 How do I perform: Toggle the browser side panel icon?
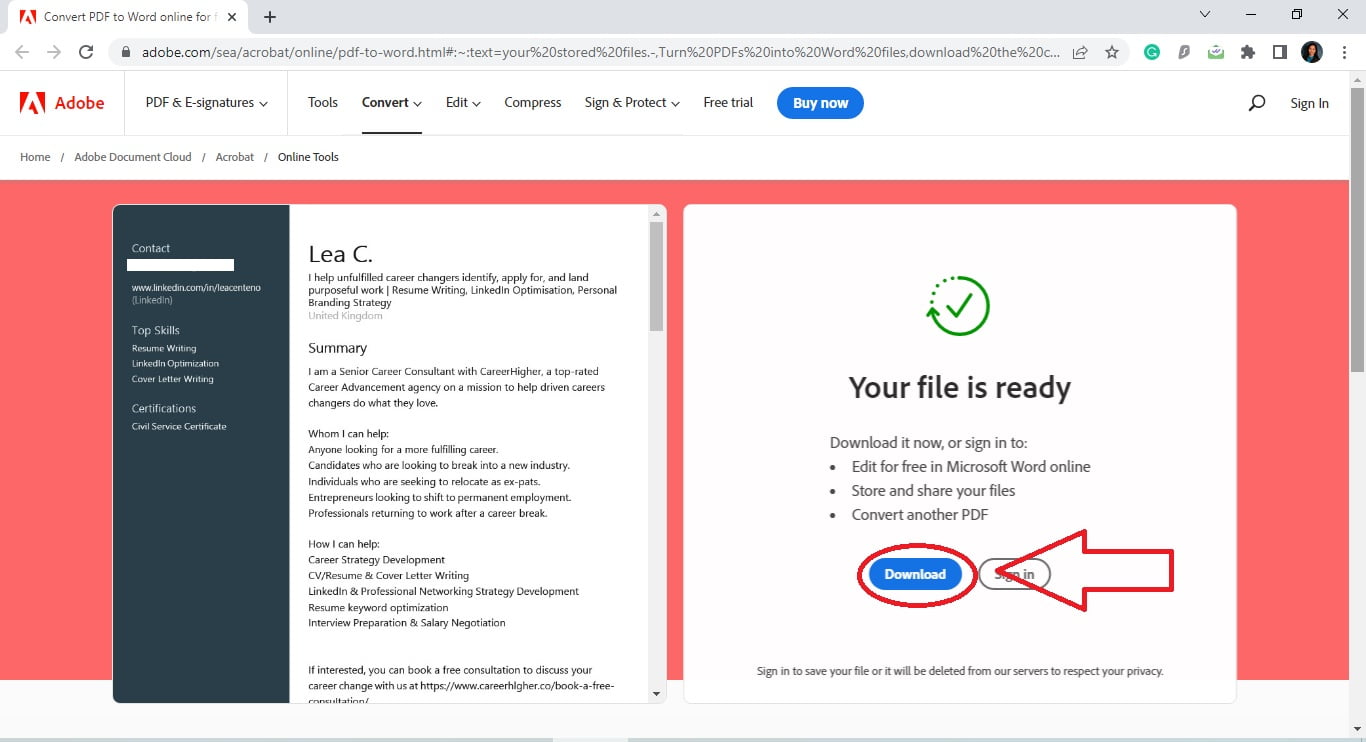point(1280,52)
